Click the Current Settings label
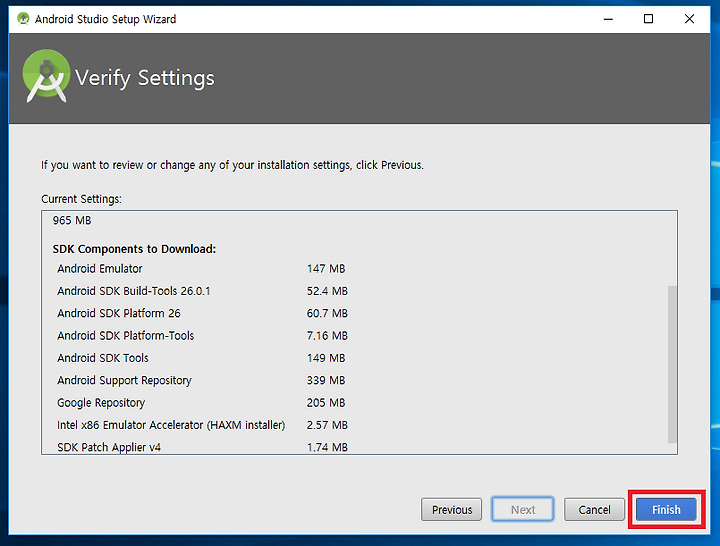The width and height of the screenshot is (720, 546). [x=81, y=199]
